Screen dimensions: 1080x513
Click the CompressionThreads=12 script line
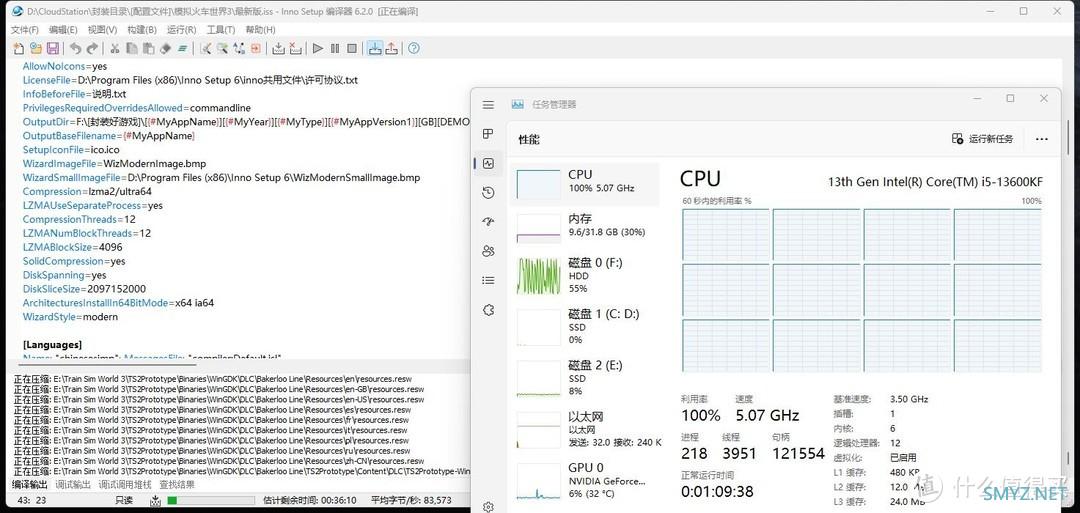click(79, 219)
